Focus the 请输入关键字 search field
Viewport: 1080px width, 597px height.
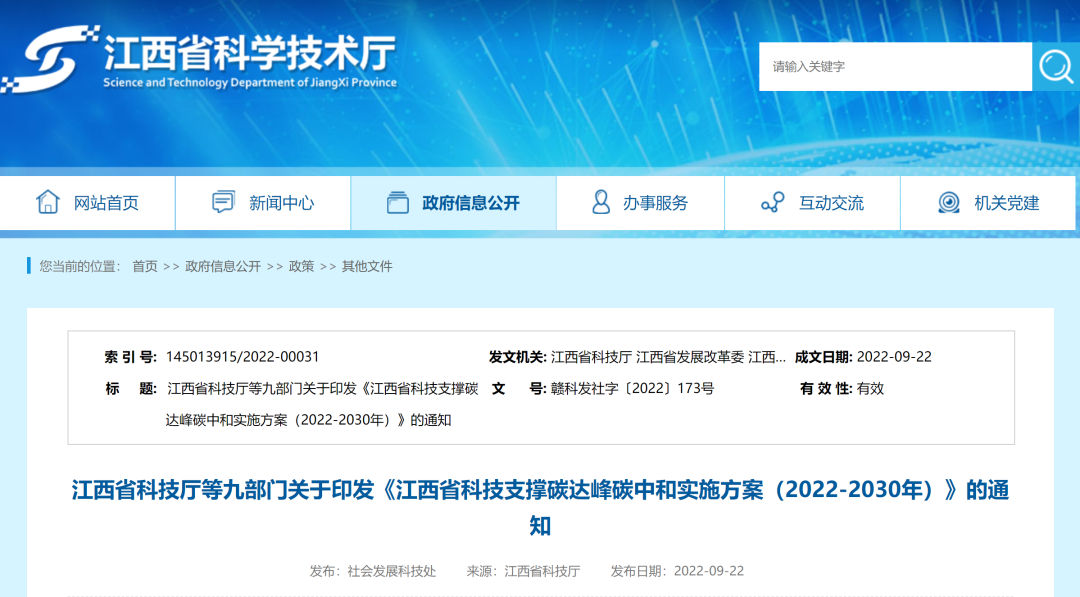coord(894,67)
